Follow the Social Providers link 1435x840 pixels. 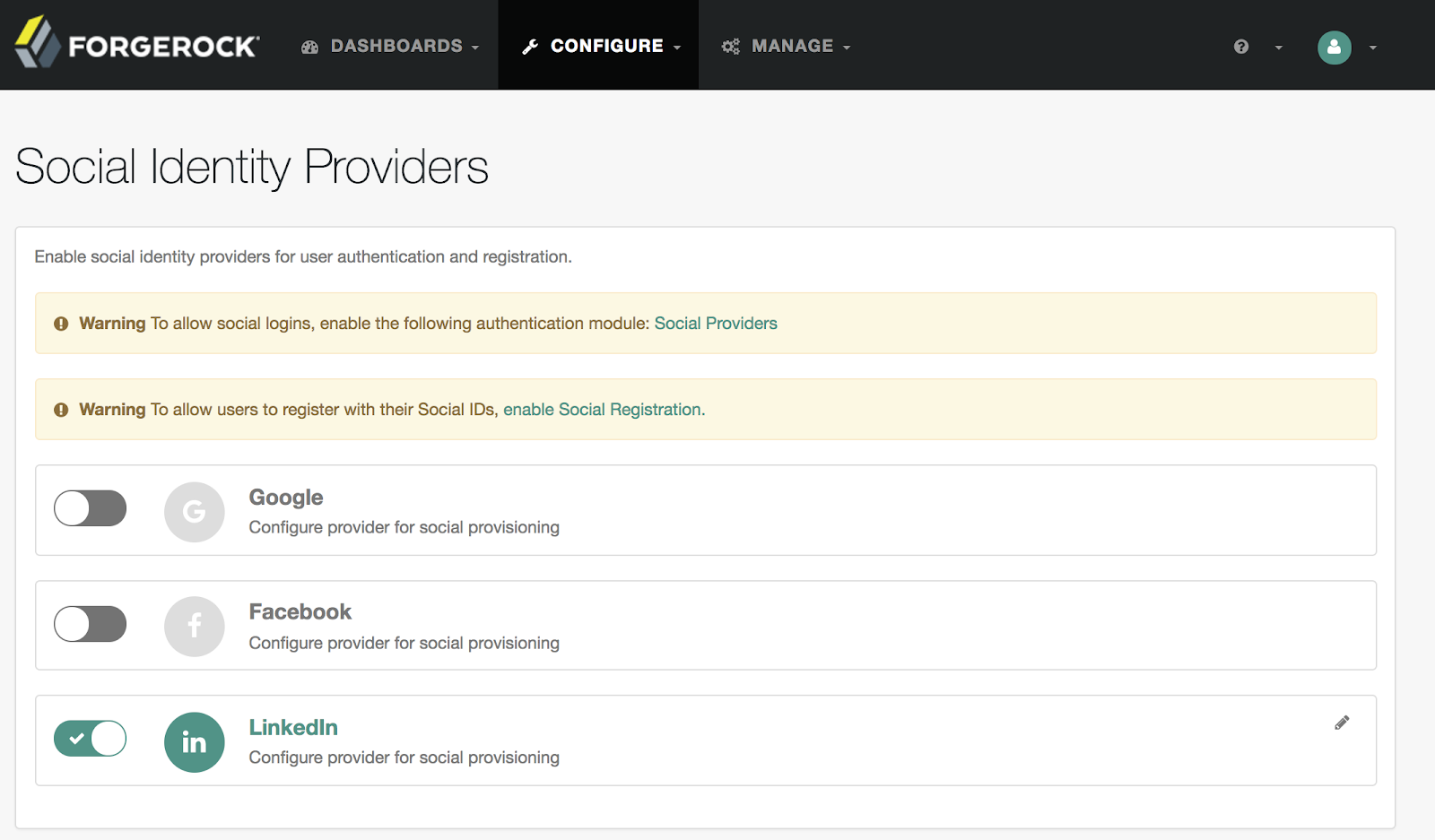[716, 324]
